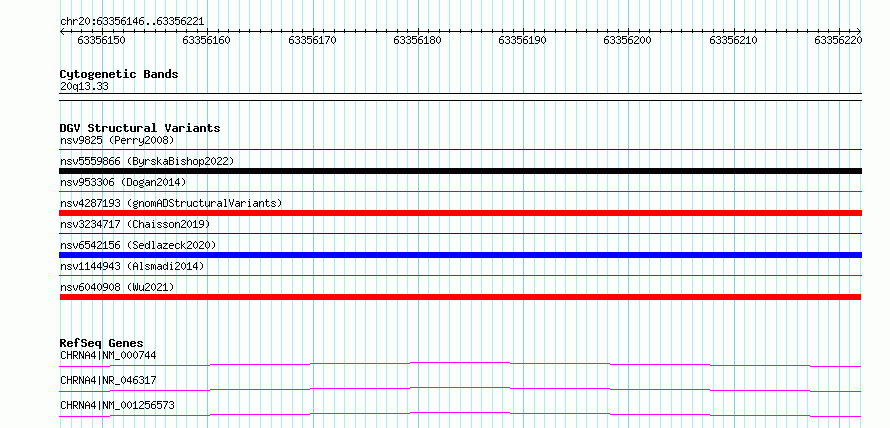Viewport: 890px width, 428px height.
Task: Open variant nsv953306 (Dogan2014)
Action: tap(123, 182)
